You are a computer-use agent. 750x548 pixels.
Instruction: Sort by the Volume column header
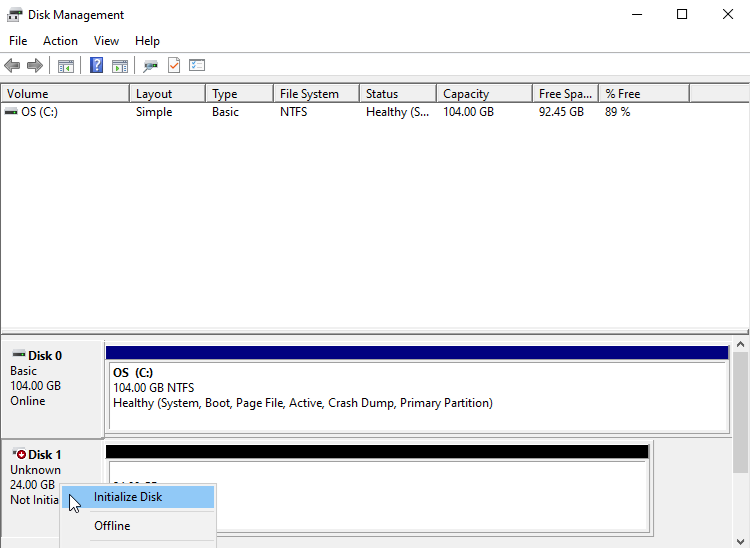pos(65,94)
